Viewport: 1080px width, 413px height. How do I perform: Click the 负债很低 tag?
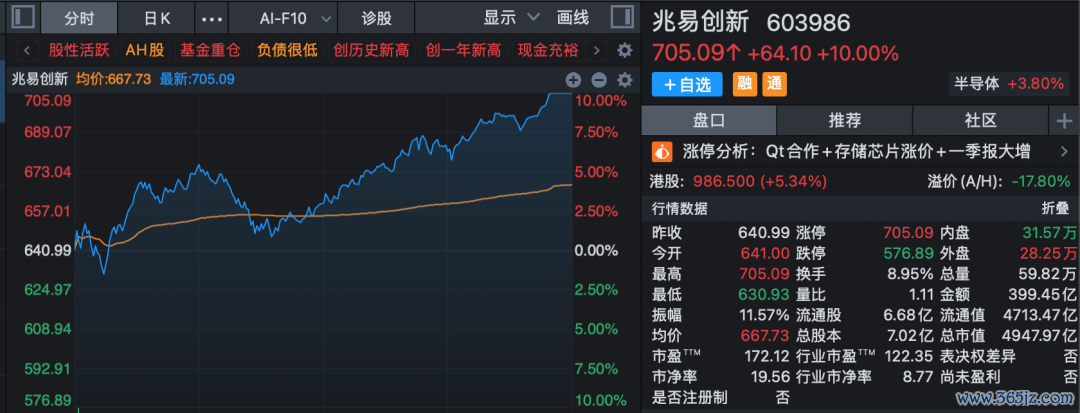coord(287,50)
